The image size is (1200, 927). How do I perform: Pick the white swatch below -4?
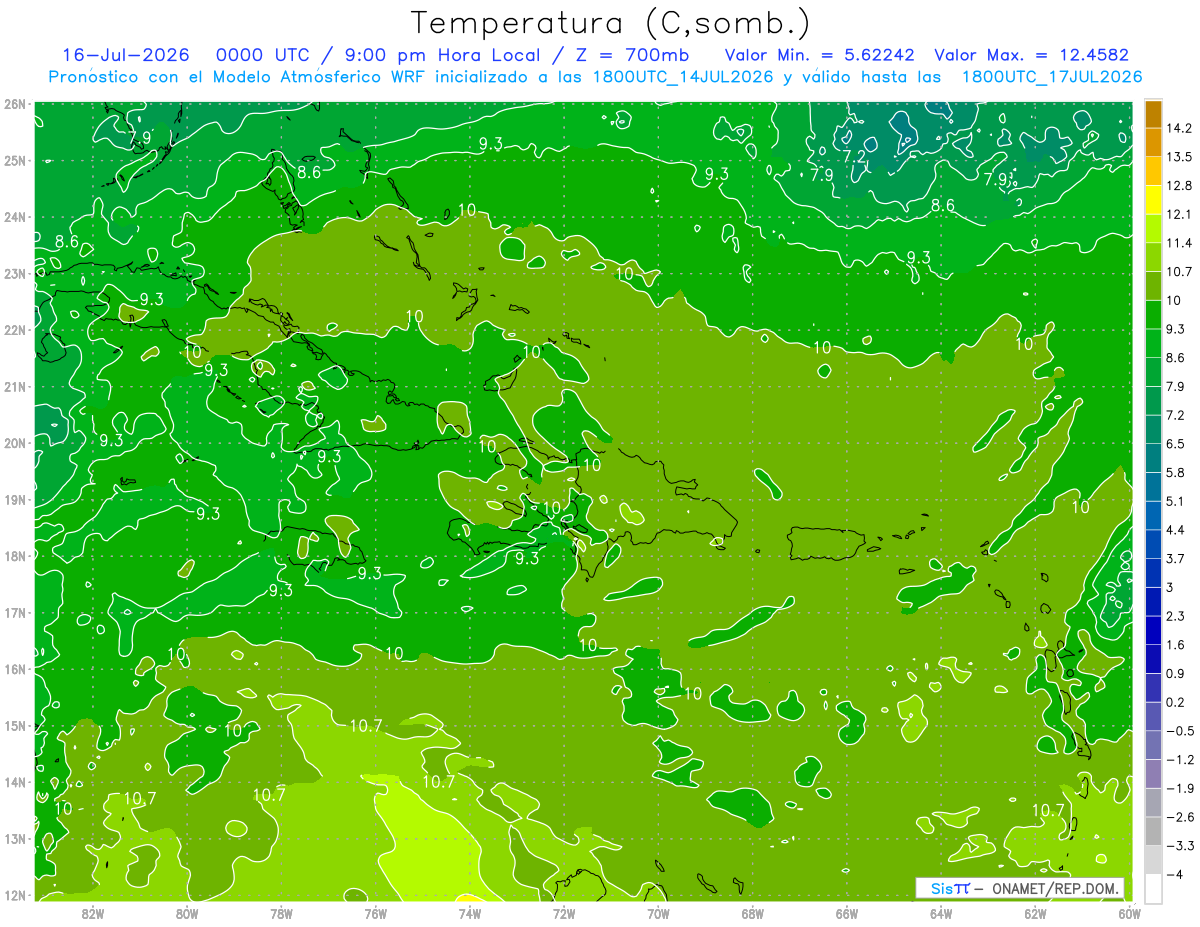(1153, 888)
